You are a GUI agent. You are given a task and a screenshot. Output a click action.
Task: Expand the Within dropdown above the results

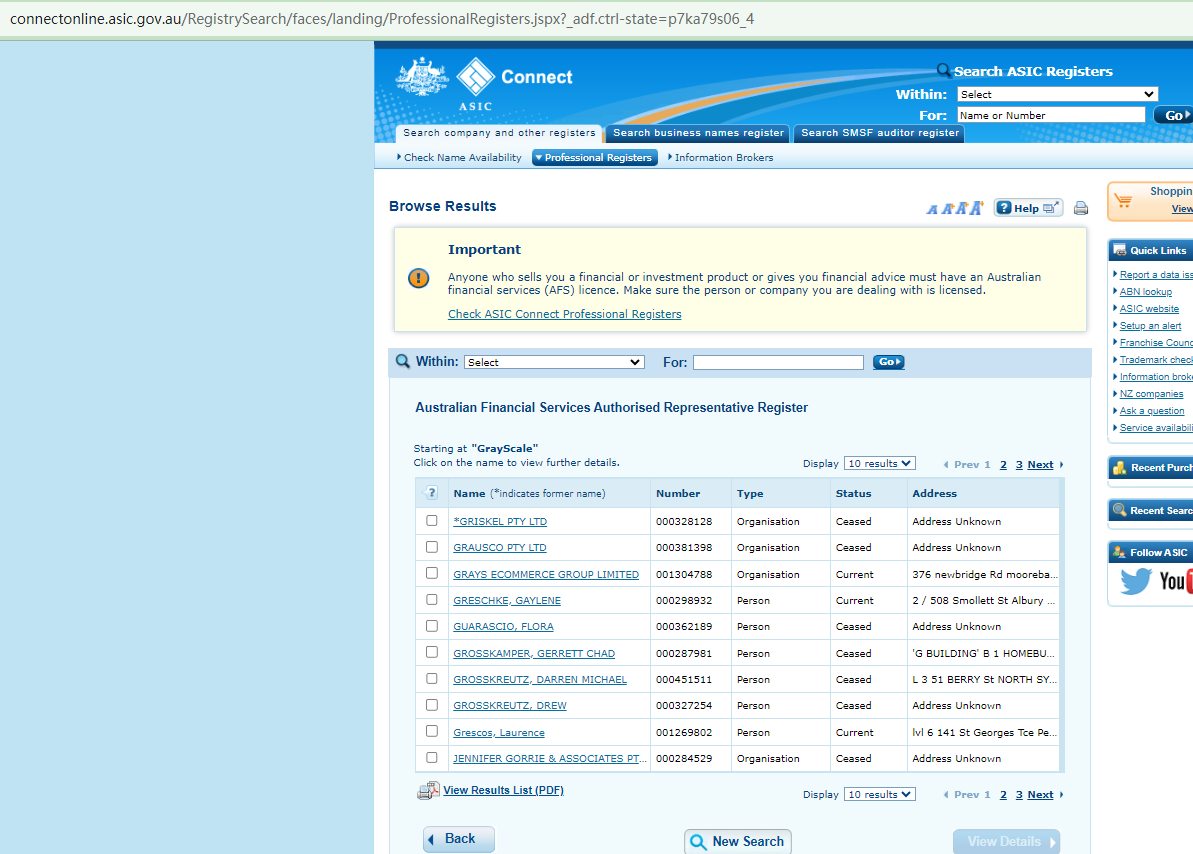click(x=554, y=362)
